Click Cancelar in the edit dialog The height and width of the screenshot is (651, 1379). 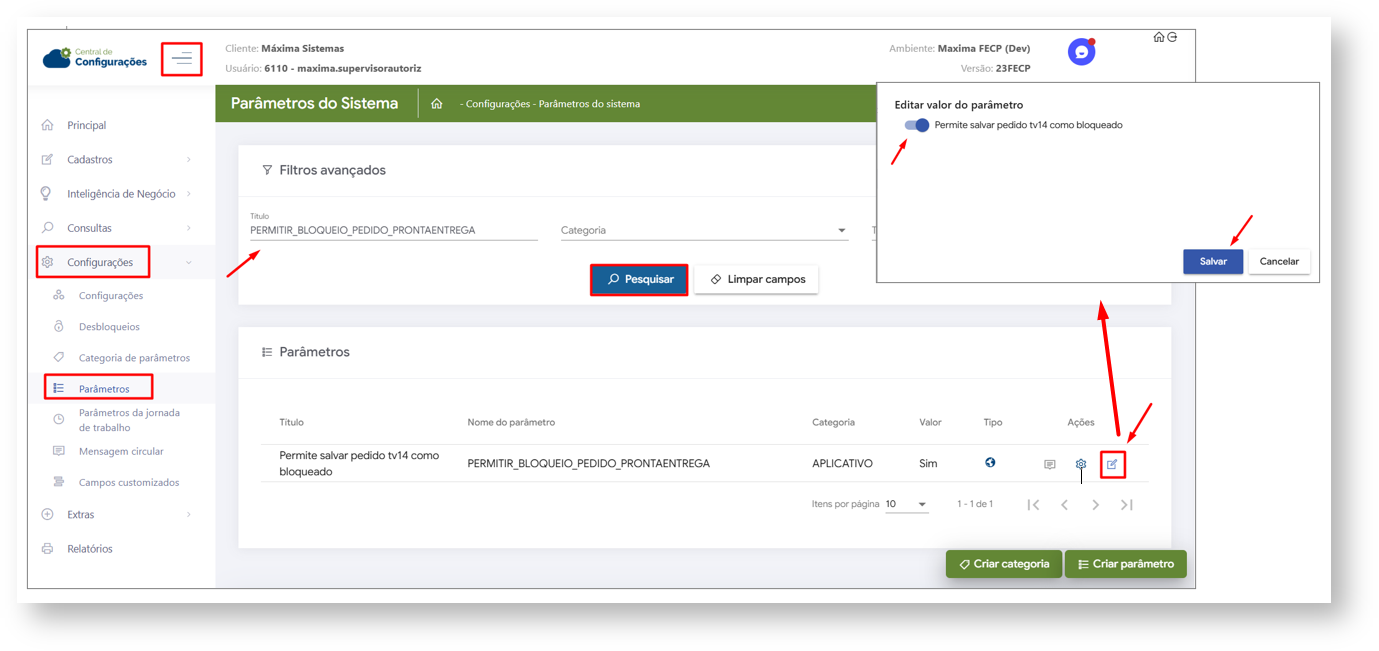(1279, 261)
